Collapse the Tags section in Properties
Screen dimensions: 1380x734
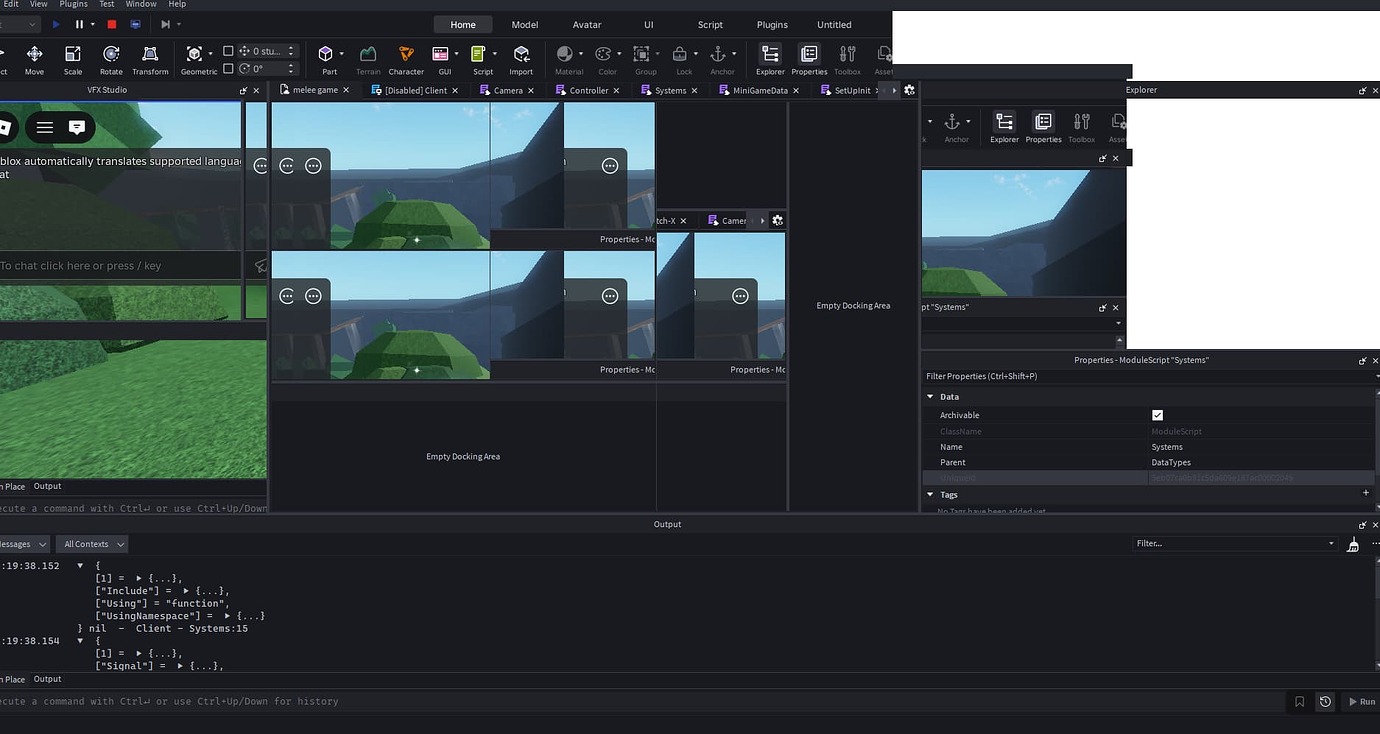pos(930,494)
